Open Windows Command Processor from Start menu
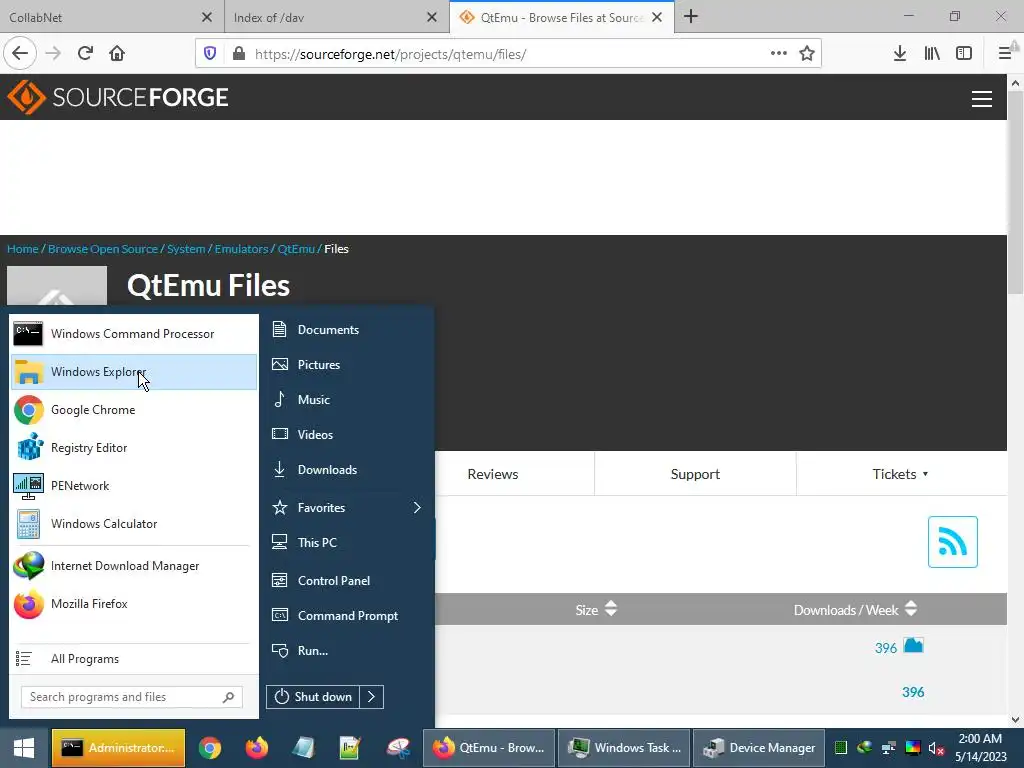 [x=133, y=334]
